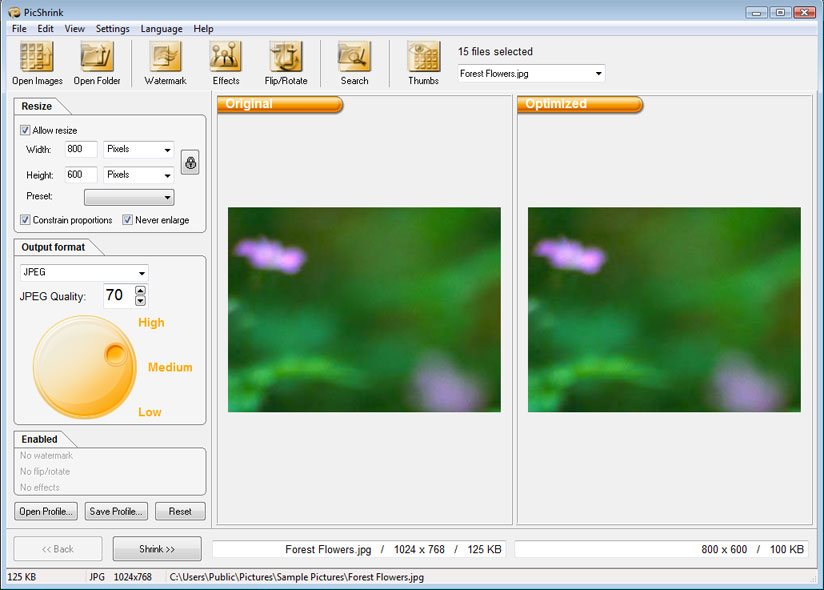Open the Edit menu
This screenshot has height=590, width=824.
tap(45, 29)
